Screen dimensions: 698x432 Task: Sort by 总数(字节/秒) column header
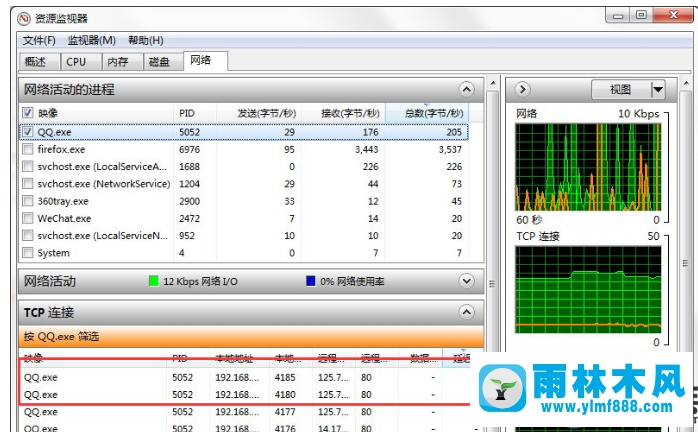coord(427,113)
